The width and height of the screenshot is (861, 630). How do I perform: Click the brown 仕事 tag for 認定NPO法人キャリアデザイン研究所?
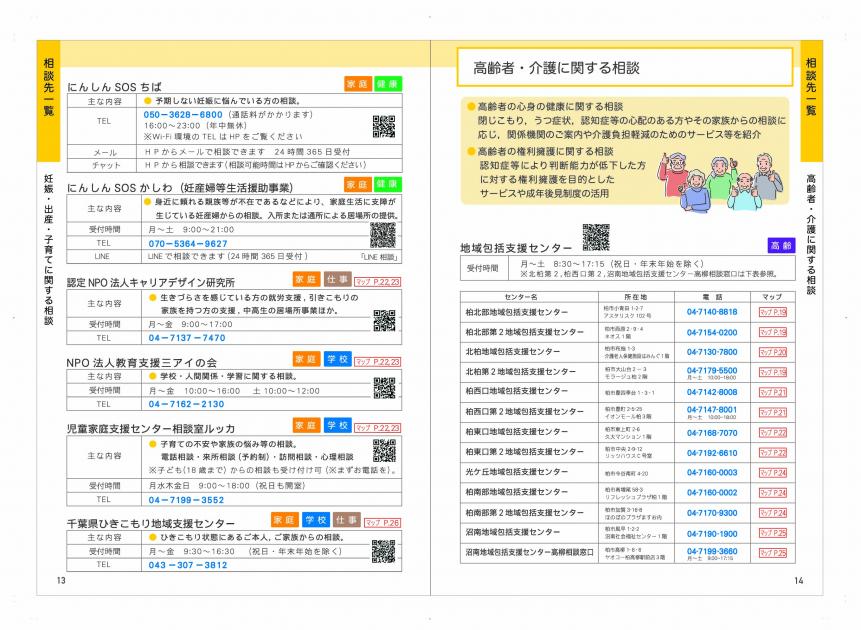pos(336,279)
